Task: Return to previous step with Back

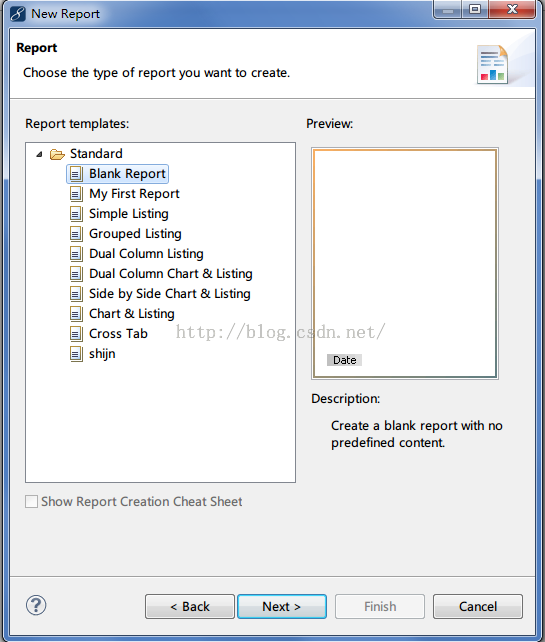Action: tap(190, 606)
